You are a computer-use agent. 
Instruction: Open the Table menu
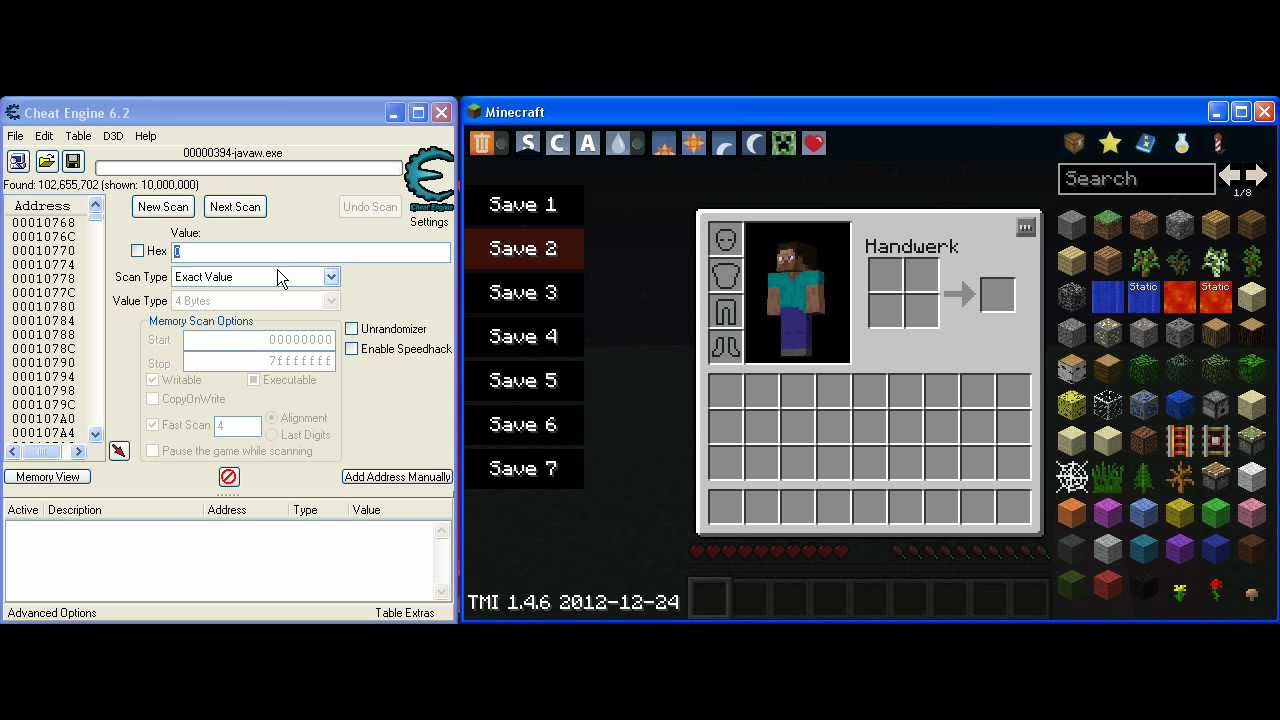pos(78,136)
